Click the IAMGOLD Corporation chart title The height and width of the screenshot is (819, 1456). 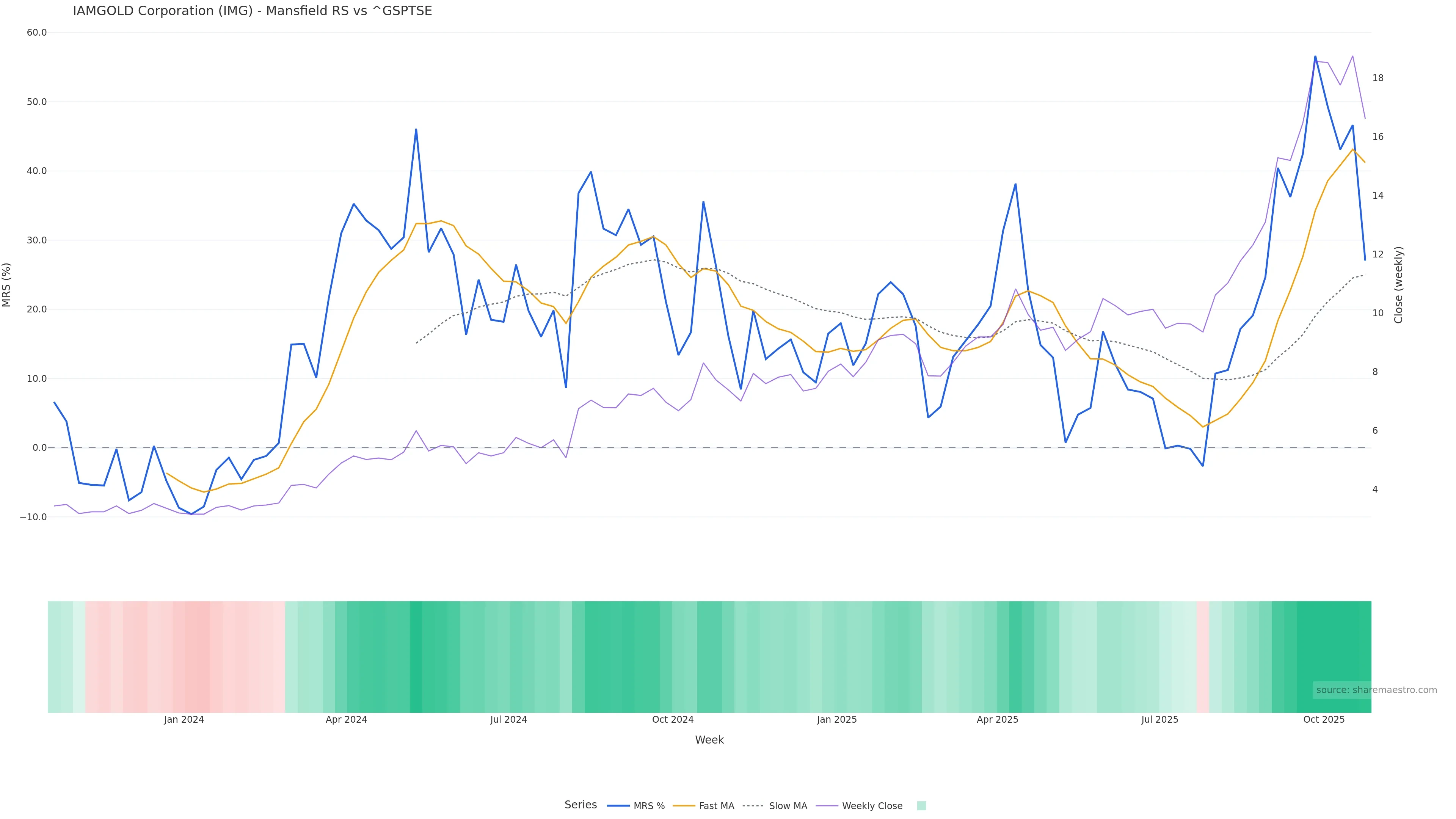[252, 11]
